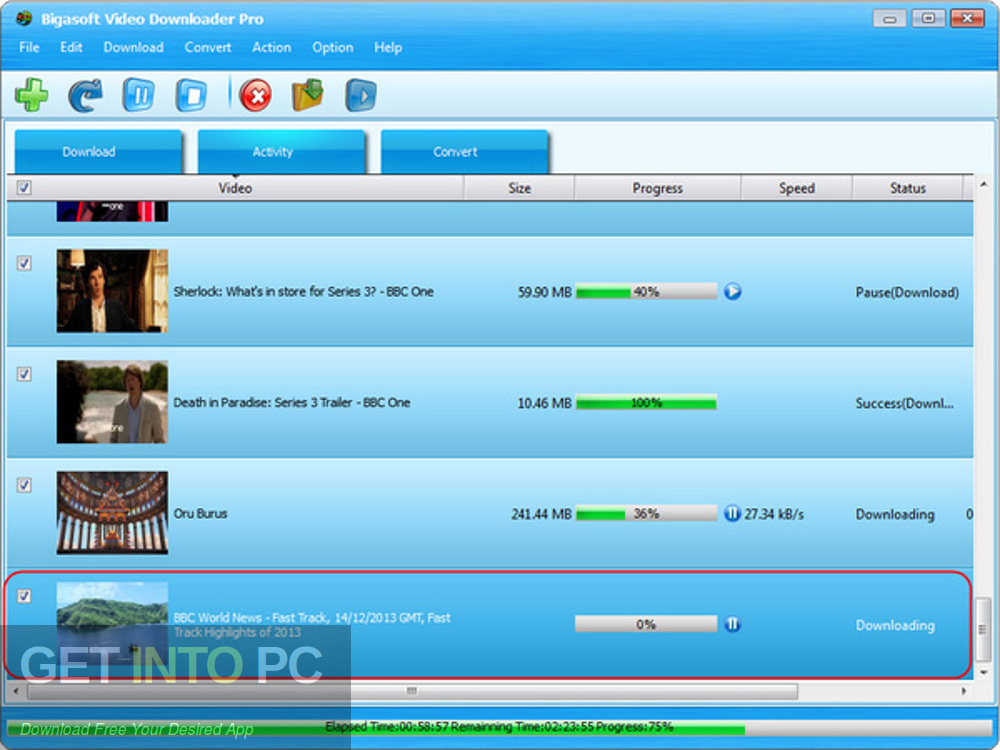Viewport: 1000px width, 750px height.
Task: Click Oru Burus "Downloading" status text
Action: click(895, 514)
